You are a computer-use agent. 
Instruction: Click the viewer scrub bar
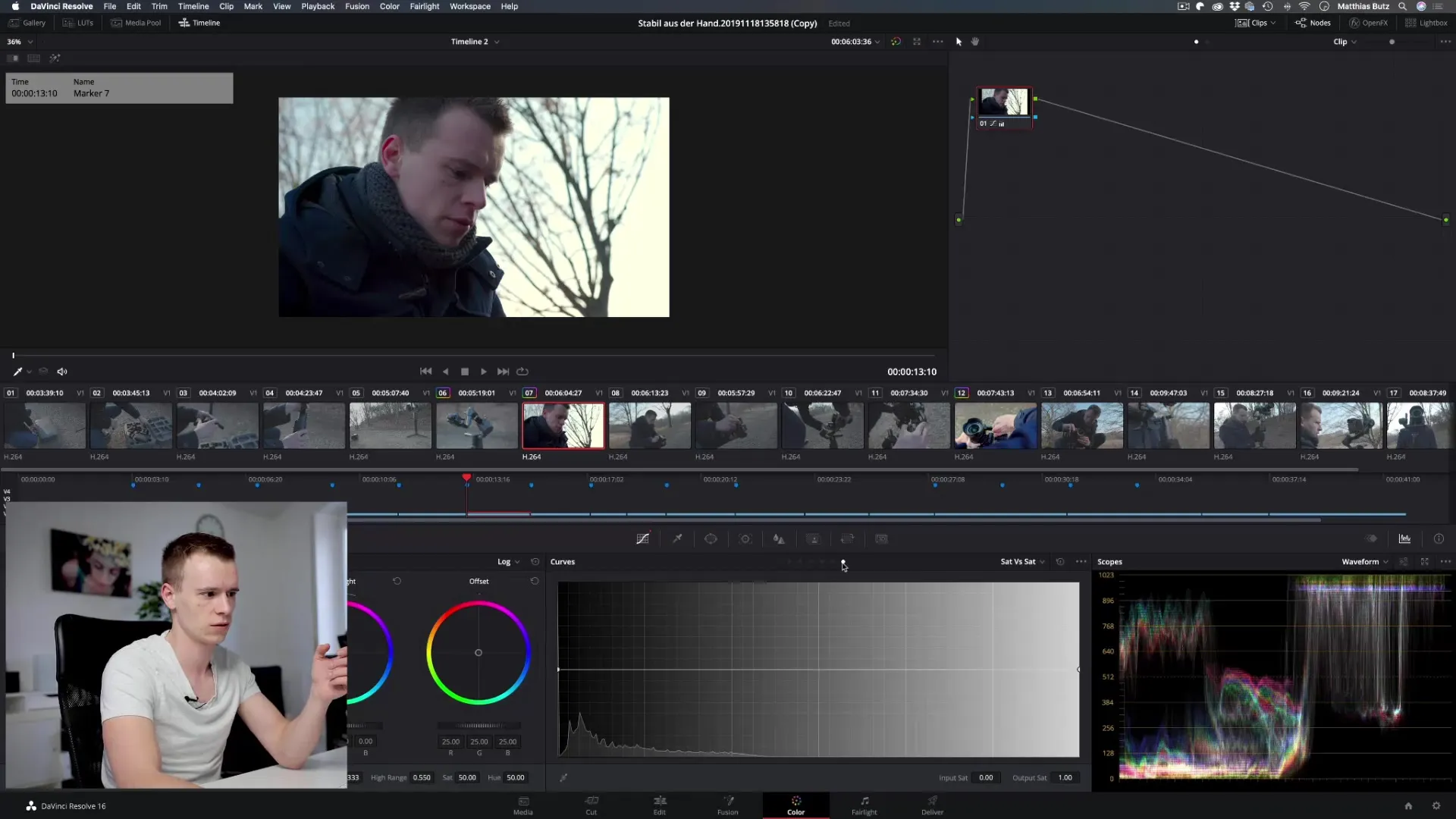(x=474, y=355)
